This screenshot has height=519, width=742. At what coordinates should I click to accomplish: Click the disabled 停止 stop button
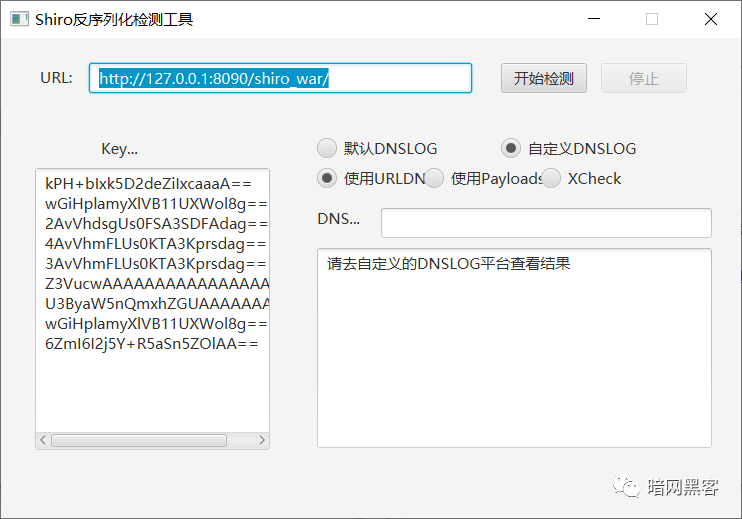644,78
